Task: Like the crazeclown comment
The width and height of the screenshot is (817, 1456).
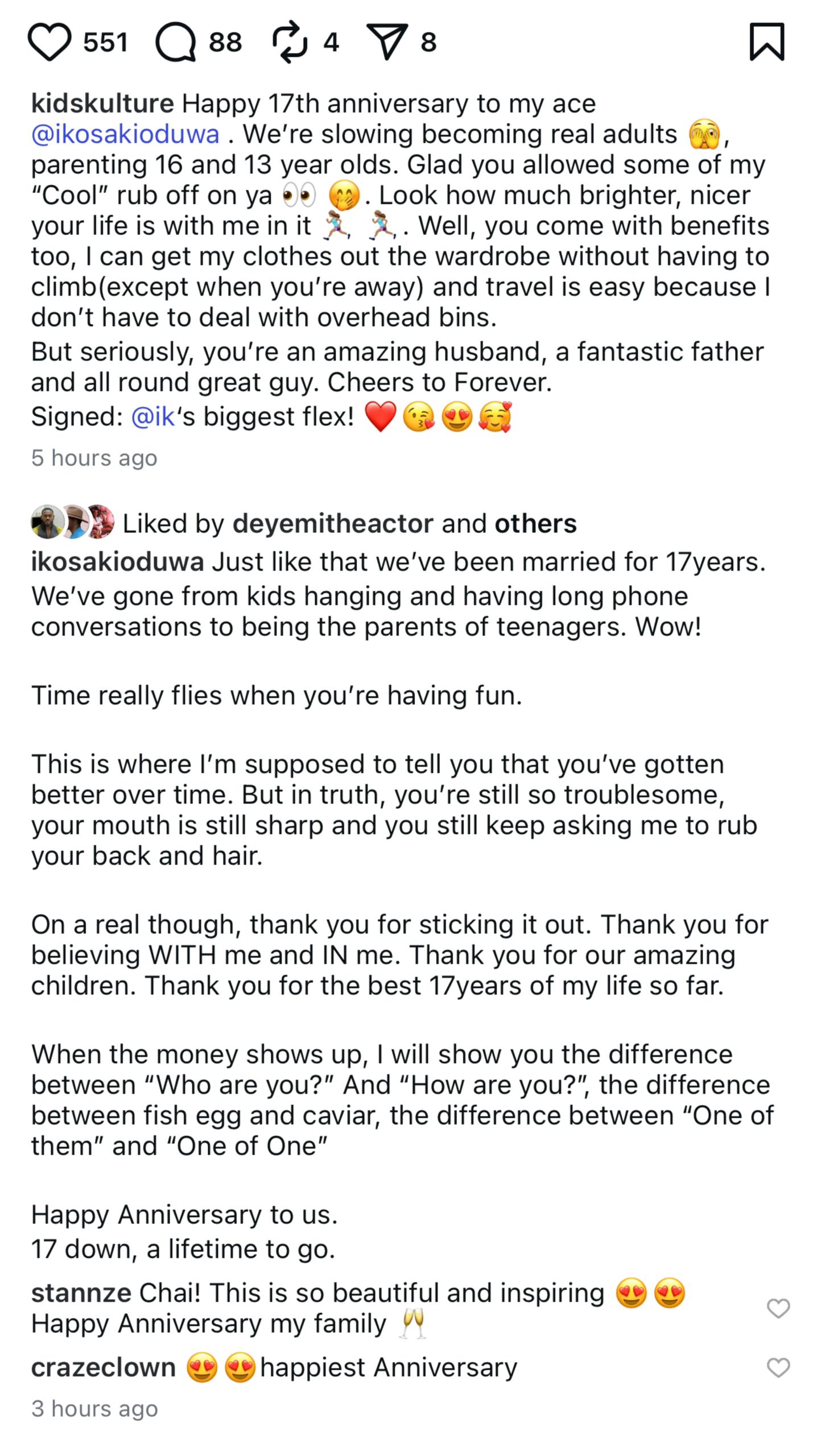Action: 778,1368
